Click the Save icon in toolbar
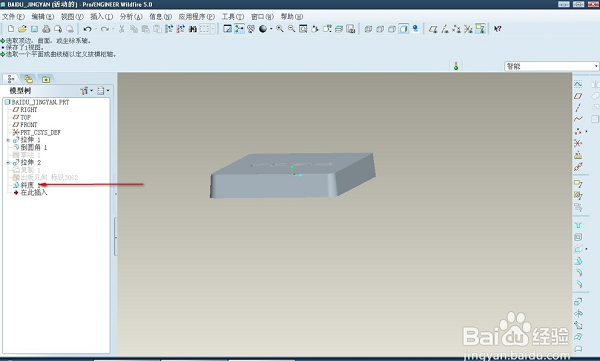 [34, 29]
